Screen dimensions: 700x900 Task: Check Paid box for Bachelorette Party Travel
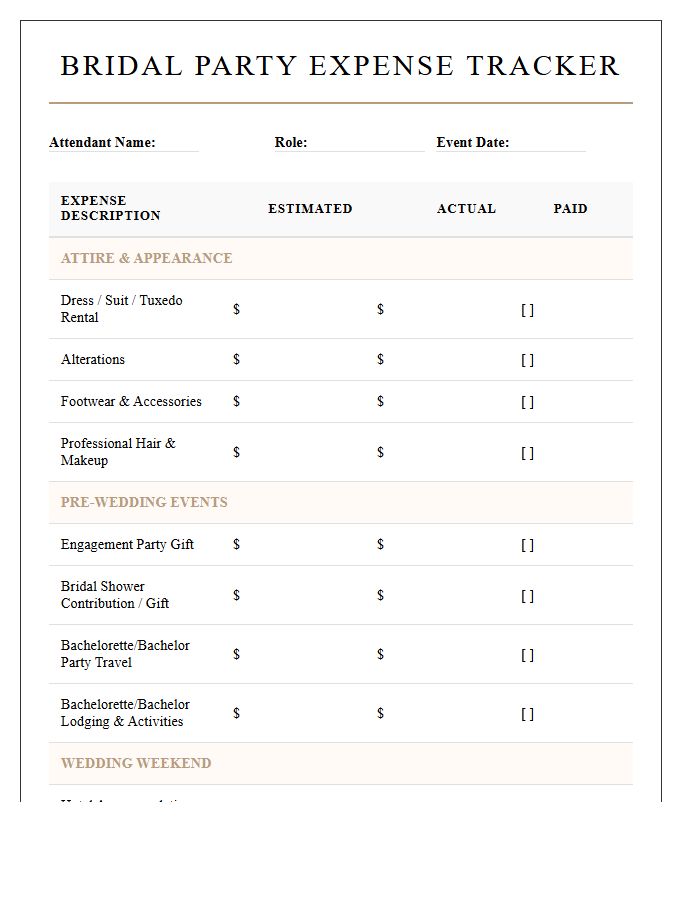527,655
